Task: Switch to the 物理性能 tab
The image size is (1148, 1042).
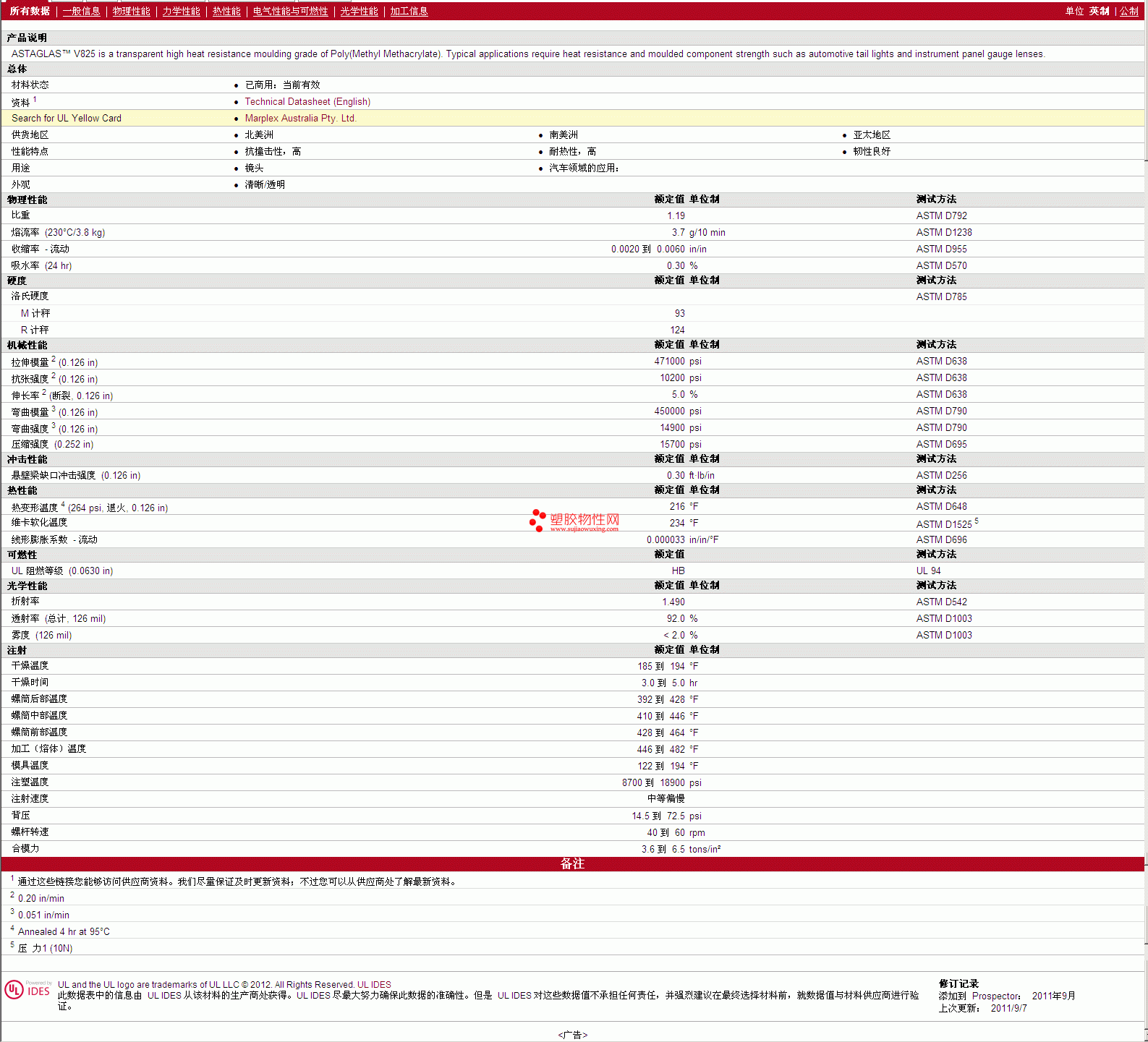Action: pos(131,11)
